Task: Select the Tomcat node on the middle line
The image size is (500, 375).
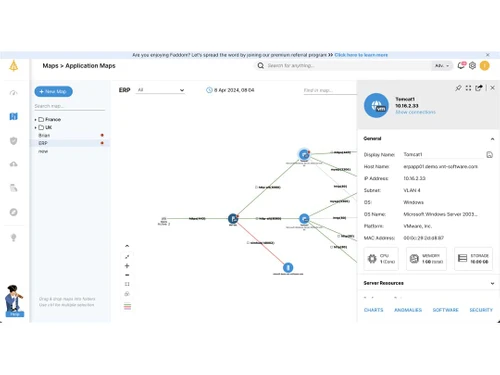Action: (304, 219)
